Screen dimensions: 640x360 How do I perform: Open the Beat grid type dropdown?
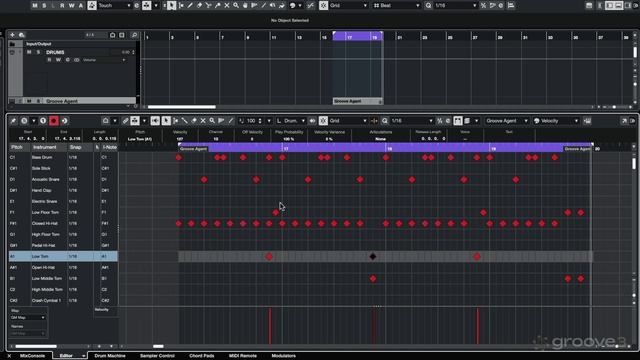point(397,5)
